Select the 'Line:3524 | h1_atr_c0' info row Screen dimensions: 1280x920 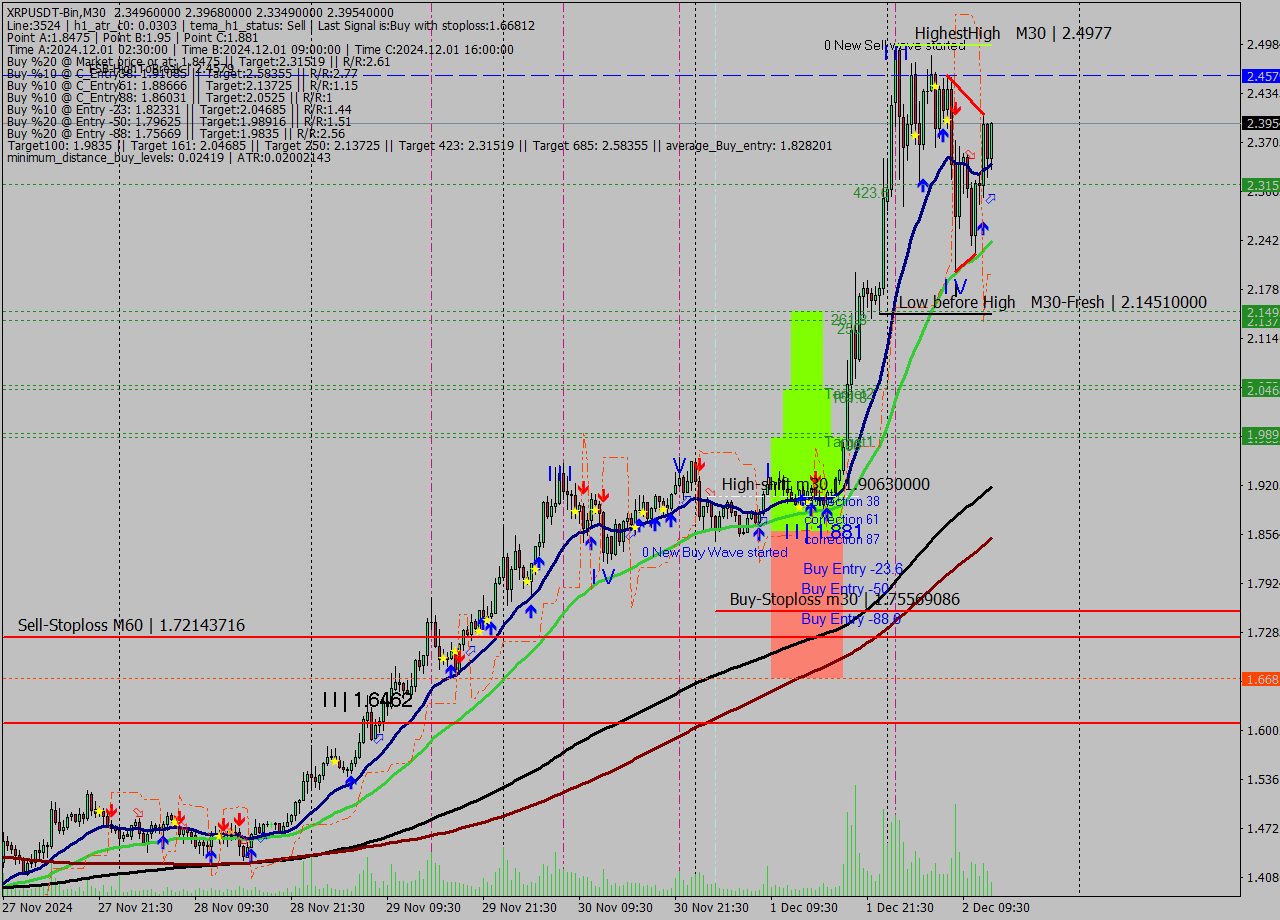tap(270, 25)
